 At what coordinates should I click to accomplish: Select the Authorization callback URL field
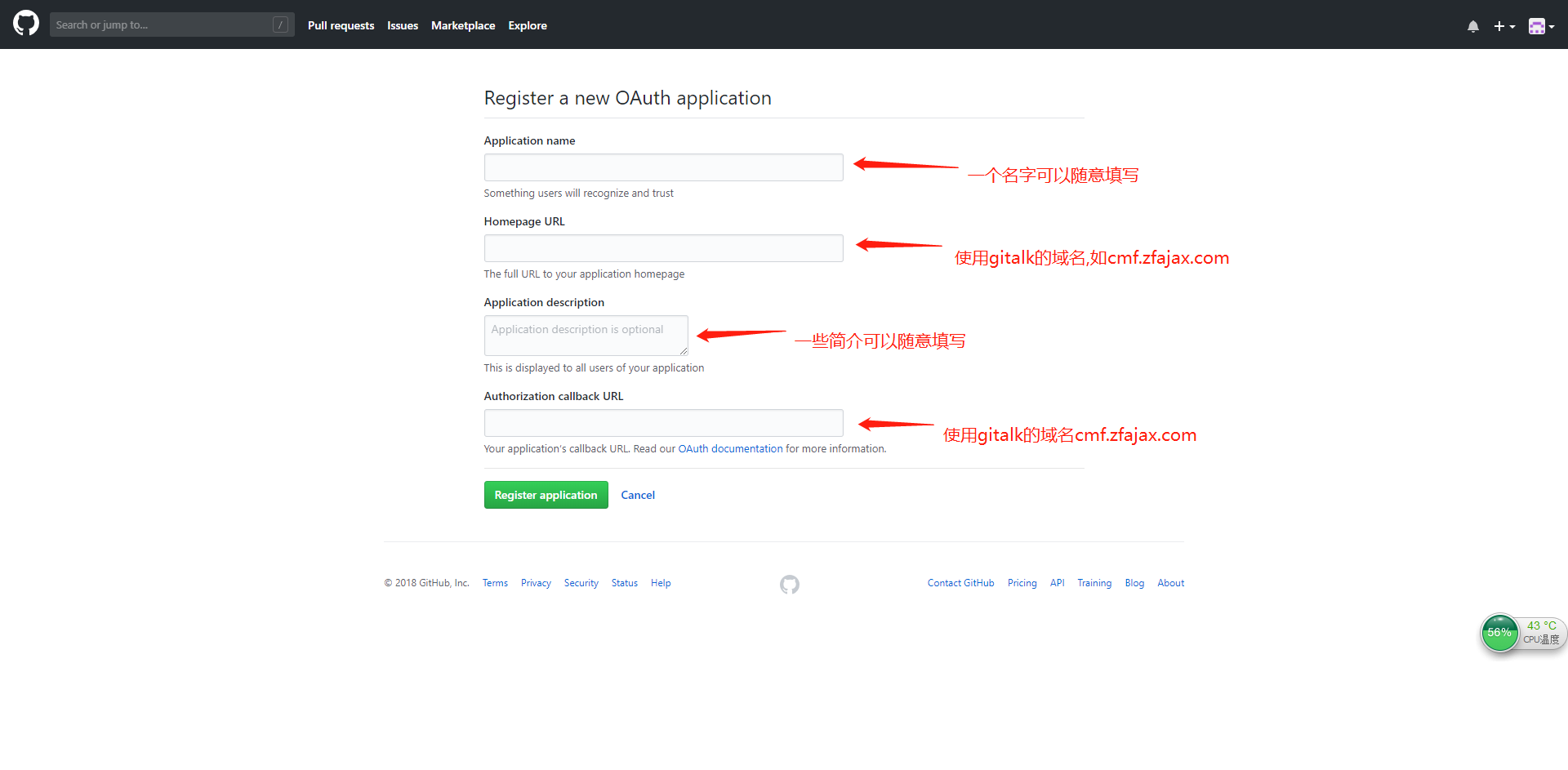click(663, 423)
